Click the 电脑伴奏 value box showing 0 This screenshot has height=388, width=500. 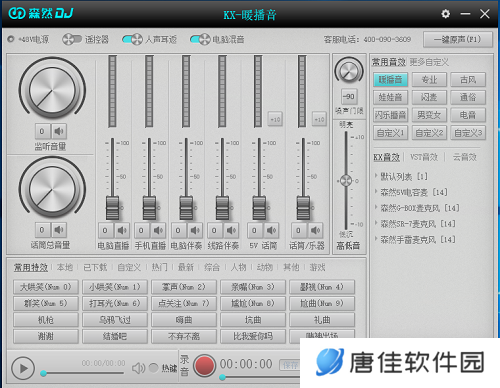(178, 230)
